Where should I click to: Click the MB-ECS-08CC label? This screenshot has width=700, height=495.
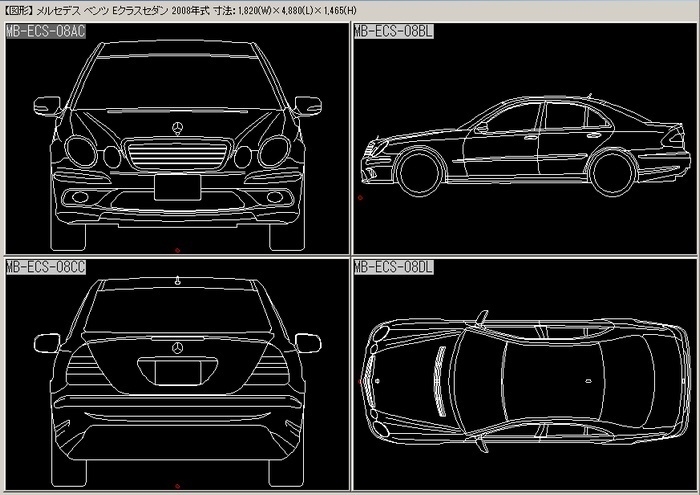pyautogui.click(x=46, y=267)
